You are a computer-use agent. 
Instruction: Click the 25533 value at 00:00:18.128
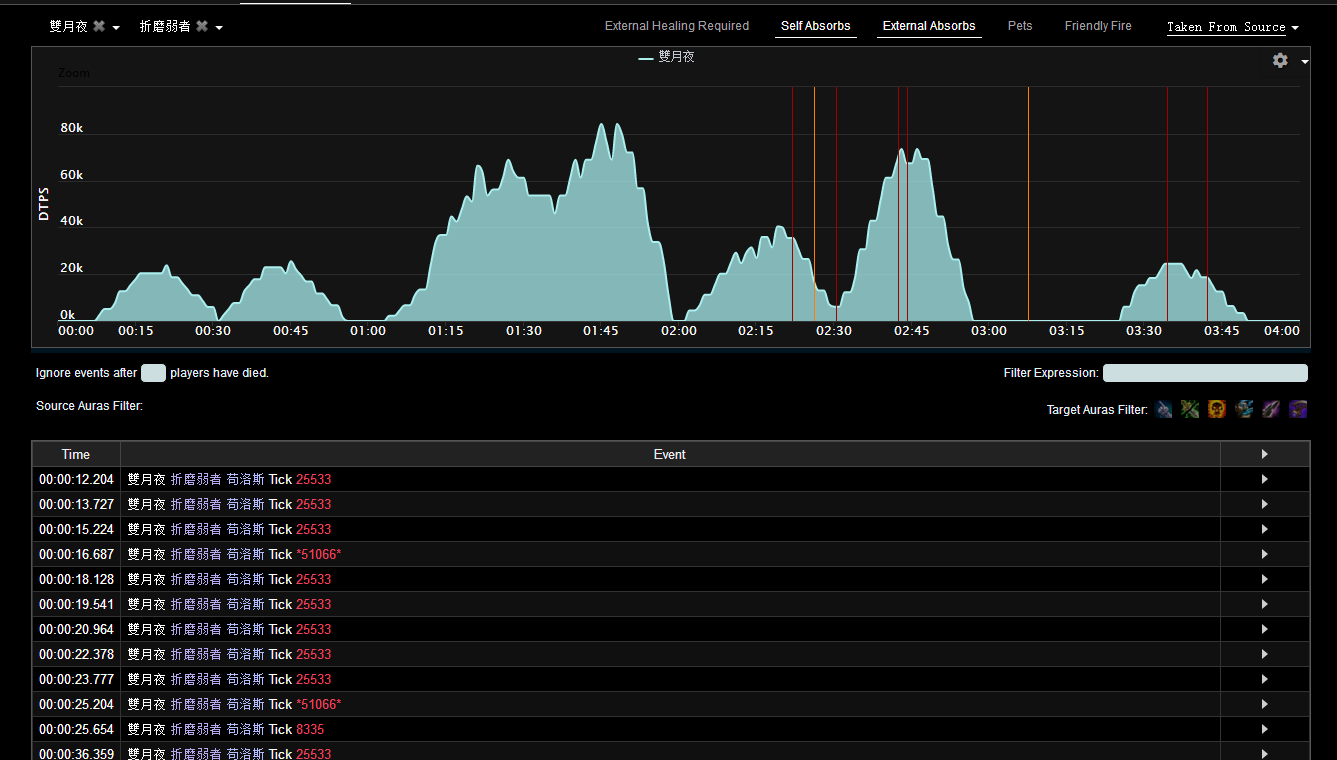[x=313, y=579]
